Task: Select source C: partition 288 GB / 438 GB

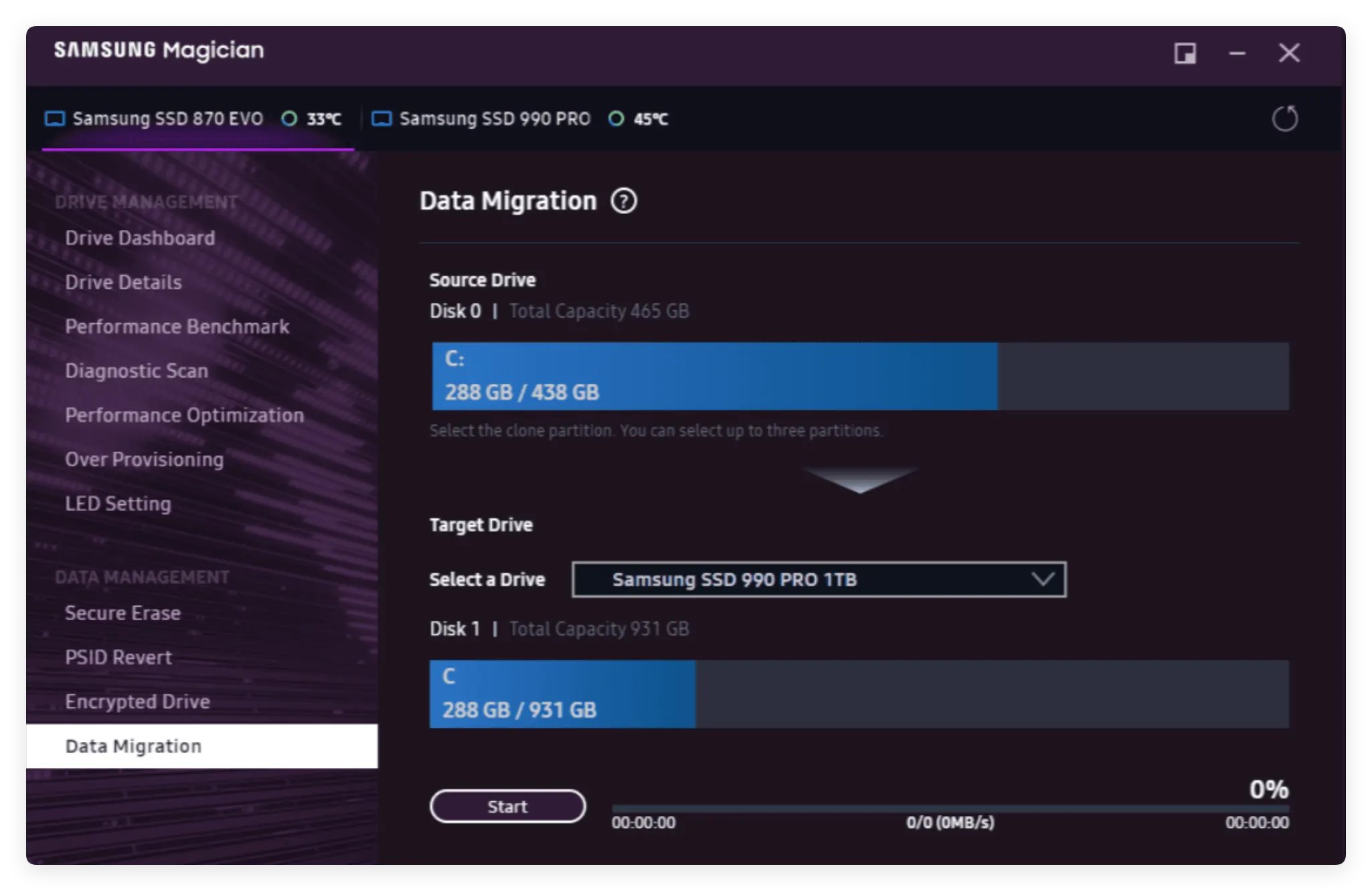Action: [714, 376]
